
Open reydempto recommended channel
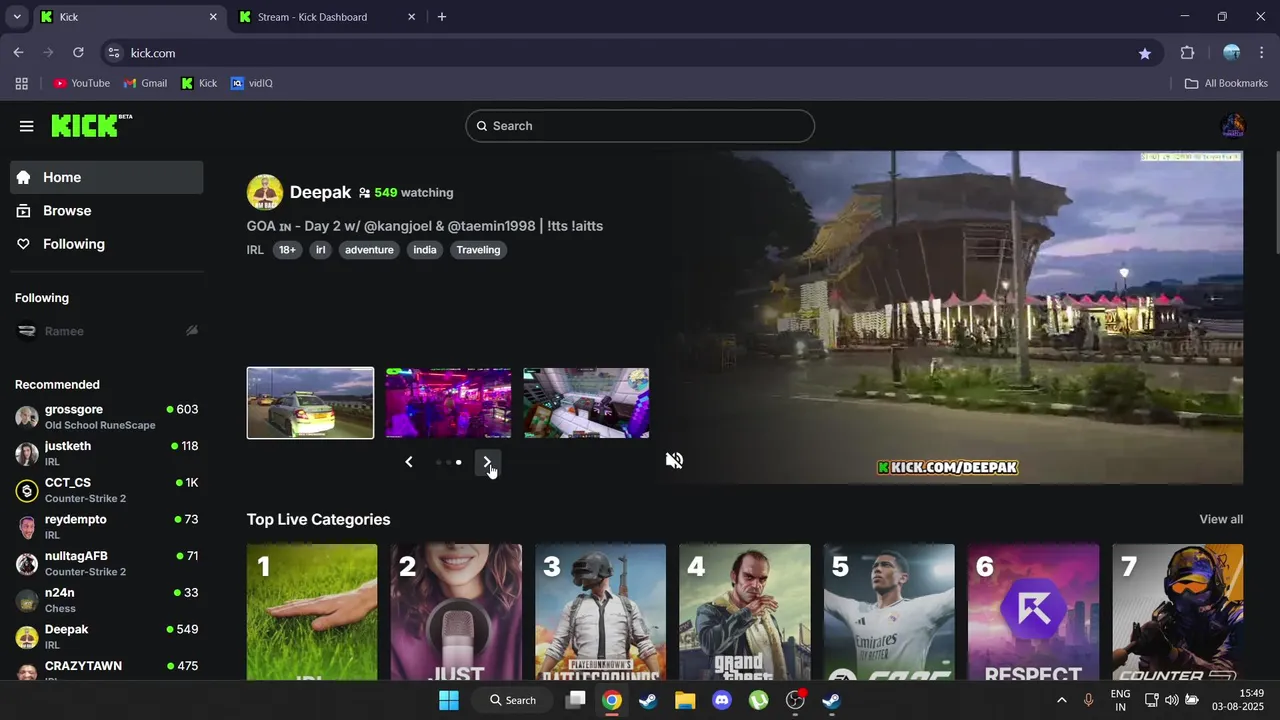tap(107, 527)
